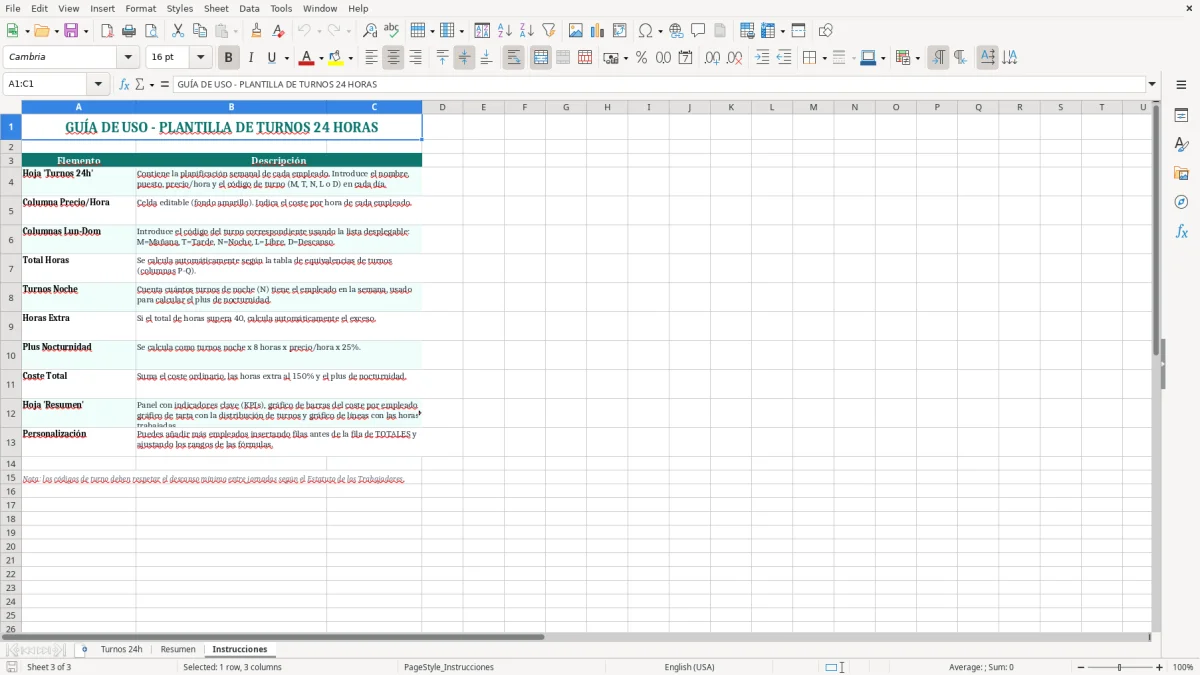Open the sidebar Gallery panel

coord(1181,174)
